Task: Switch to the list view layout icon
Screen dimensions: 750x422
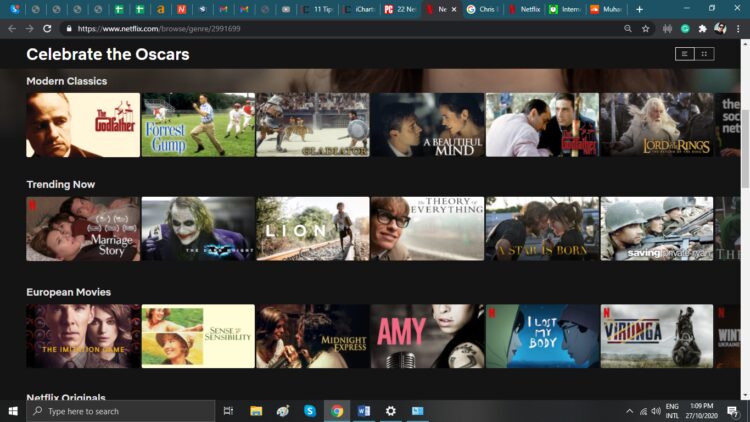Action: tap(685, 54)
